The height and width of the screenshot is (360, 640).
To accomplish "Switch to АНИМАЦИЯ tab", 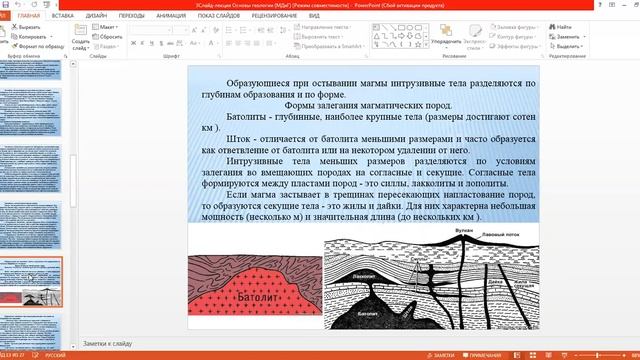I will tap(171, 16).
